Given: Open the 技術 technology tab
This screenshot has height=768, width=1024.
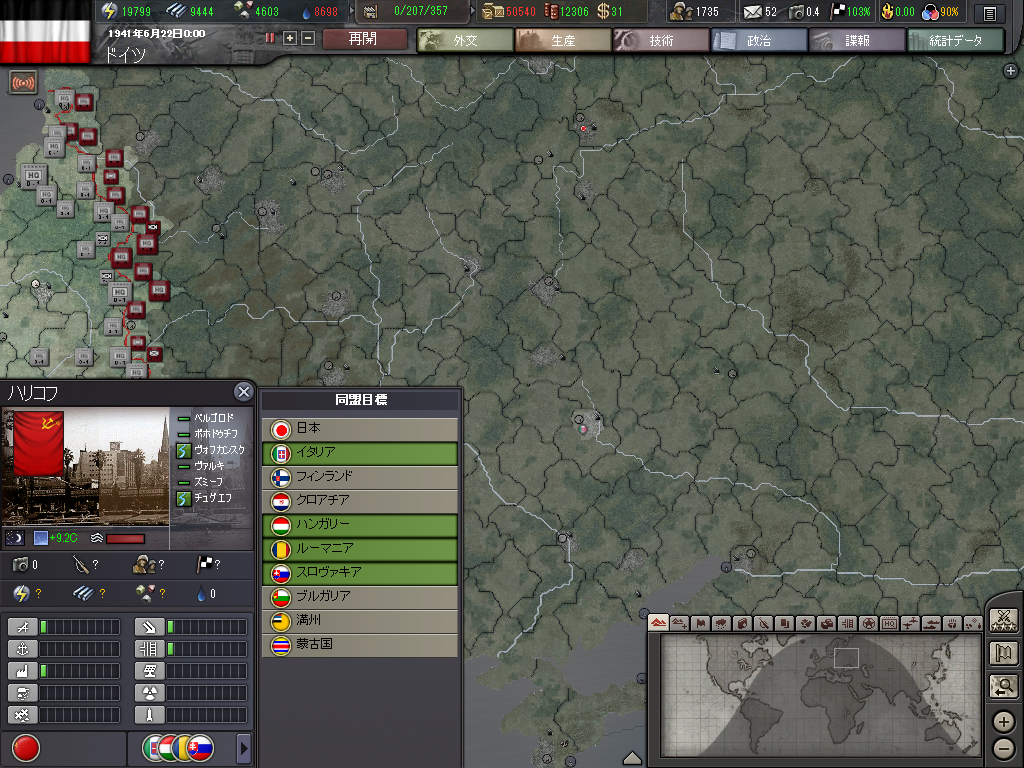Looking at the screenshot, I should tap(661, 40).
